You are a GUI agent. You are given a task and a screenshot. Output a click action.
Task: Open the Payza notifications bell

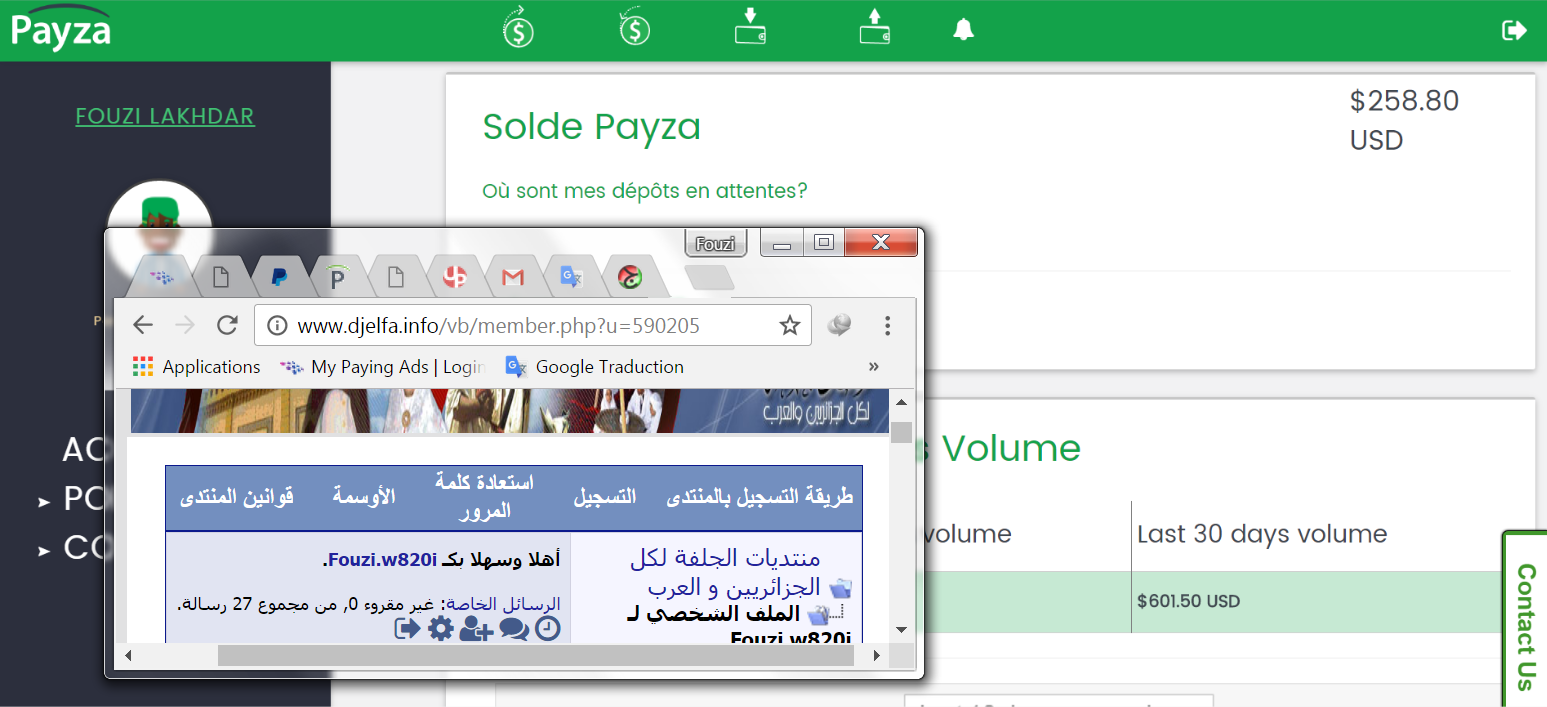tap(963, 30)
